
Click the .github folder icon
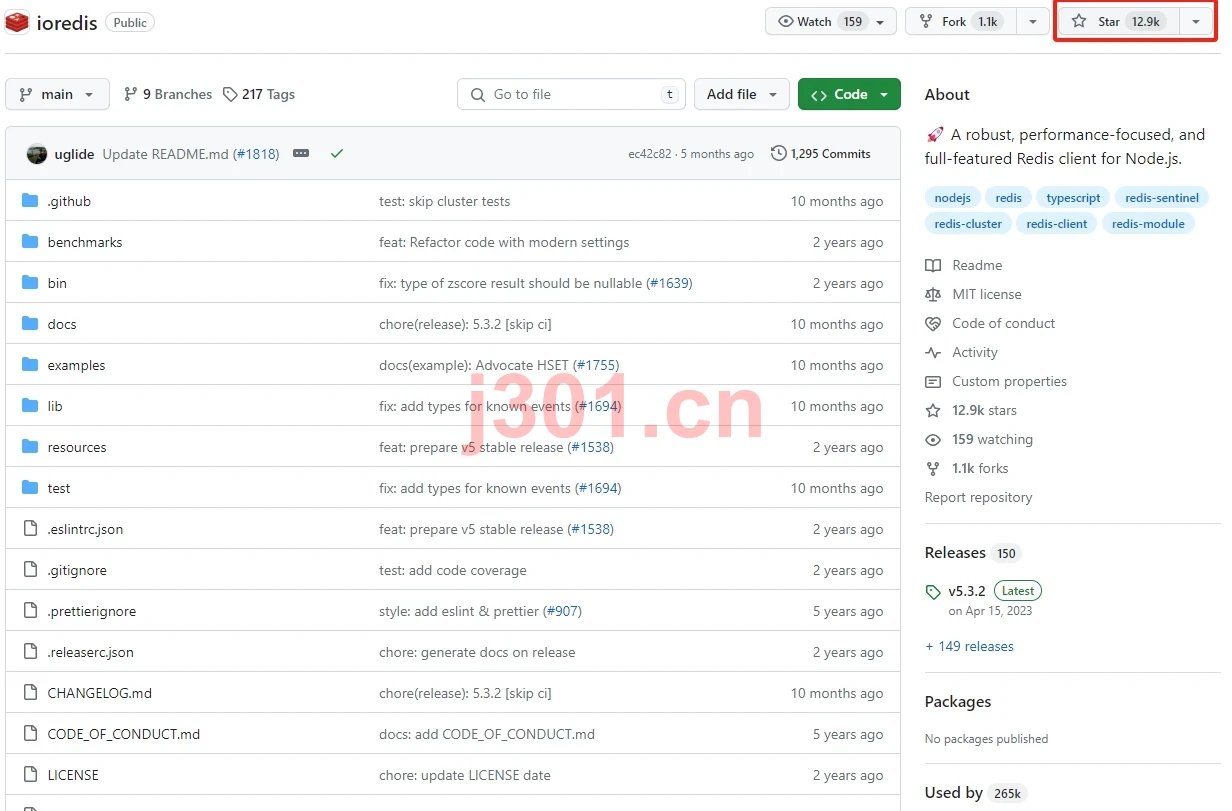(30, 201)
